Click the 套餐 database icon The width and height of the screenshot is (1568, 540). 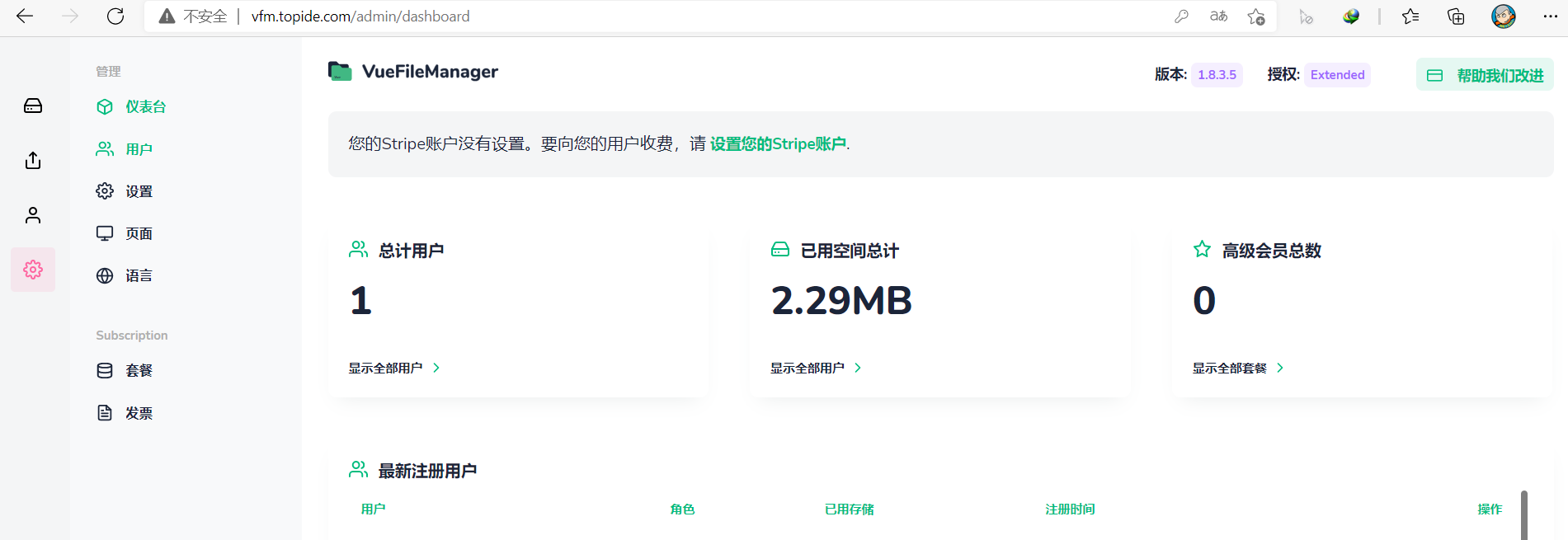(x=105, y=370)
